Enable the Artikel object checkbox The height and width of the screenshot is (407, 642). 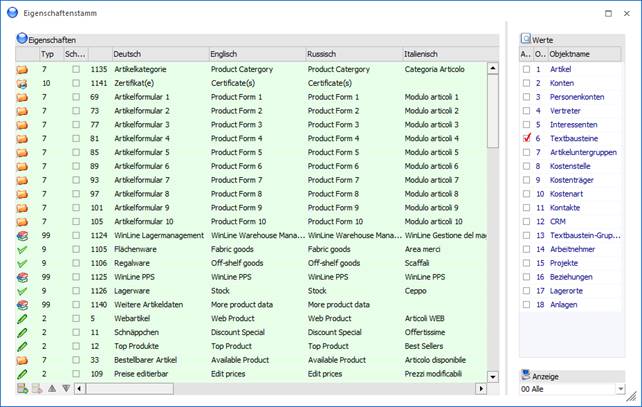pos(527,69)
